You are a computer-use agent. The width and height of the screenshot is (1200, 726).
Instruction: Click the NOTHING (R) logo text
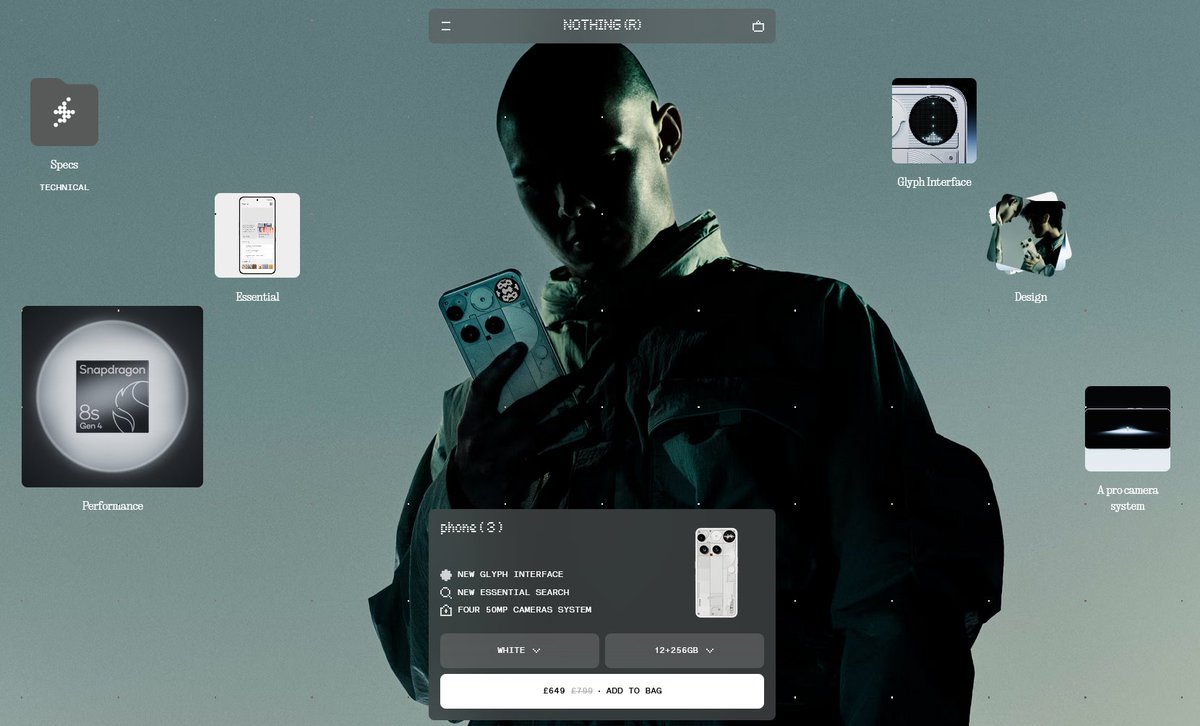pyautogui.click(x=602, y=26)
